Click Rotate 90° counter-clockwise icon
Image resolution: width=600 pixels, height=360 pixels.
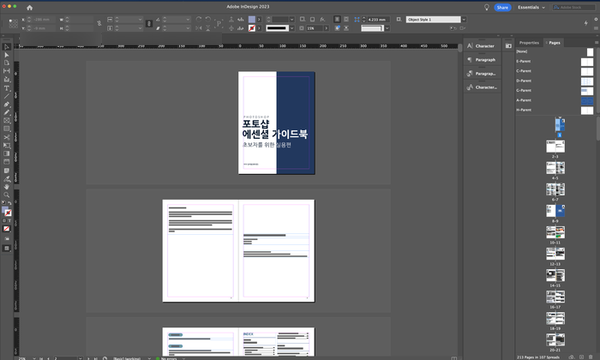[x=208, y=19]
